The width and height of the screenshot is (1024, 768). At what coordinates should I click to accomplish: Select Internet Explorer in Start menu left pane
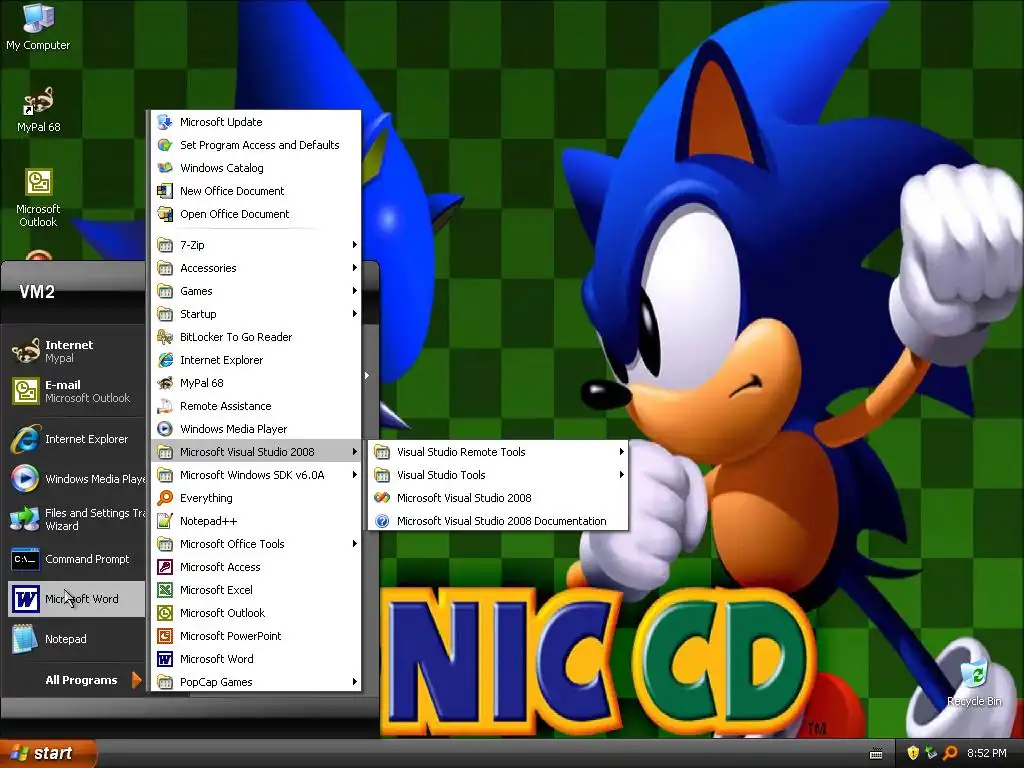click(76, 439)
